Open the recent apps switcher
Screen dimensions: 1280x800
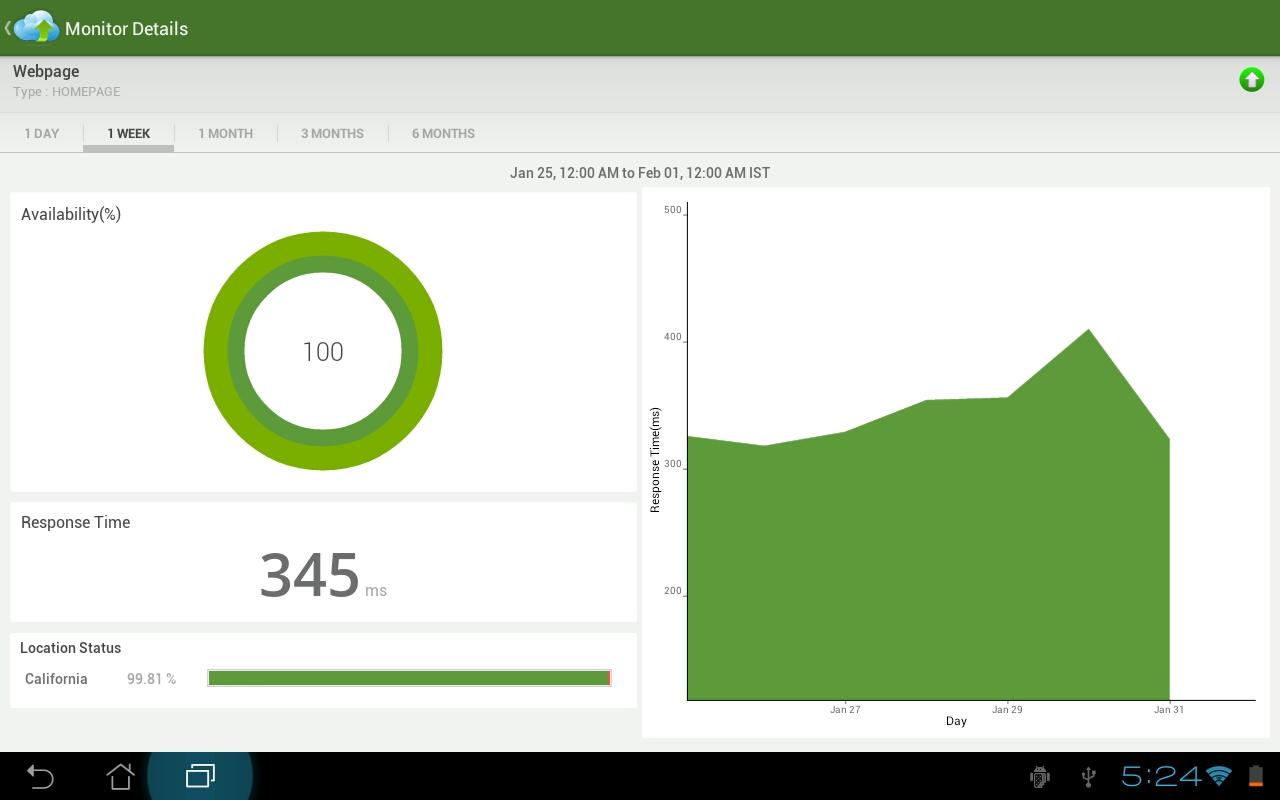coord(200,776)
